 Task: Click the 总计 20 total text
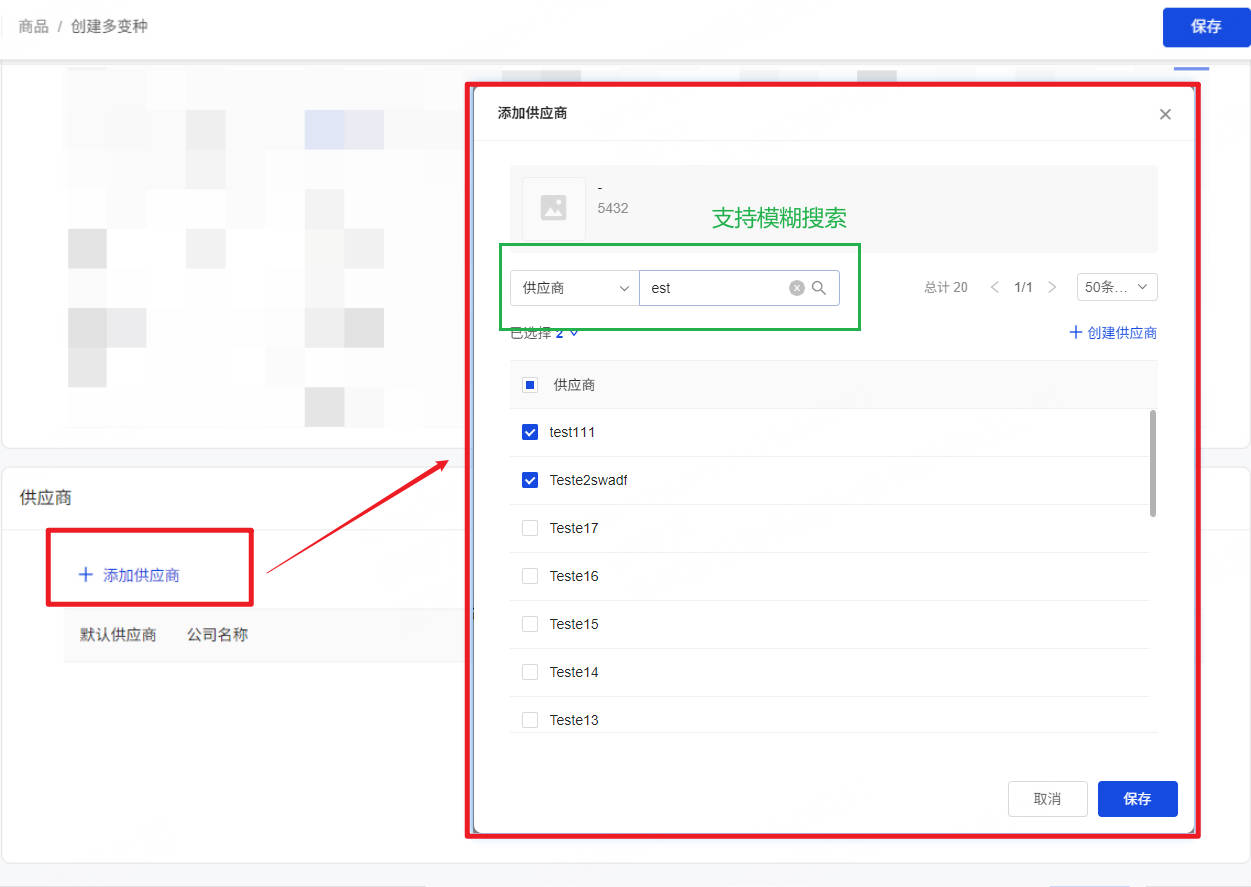click(946, 287)
